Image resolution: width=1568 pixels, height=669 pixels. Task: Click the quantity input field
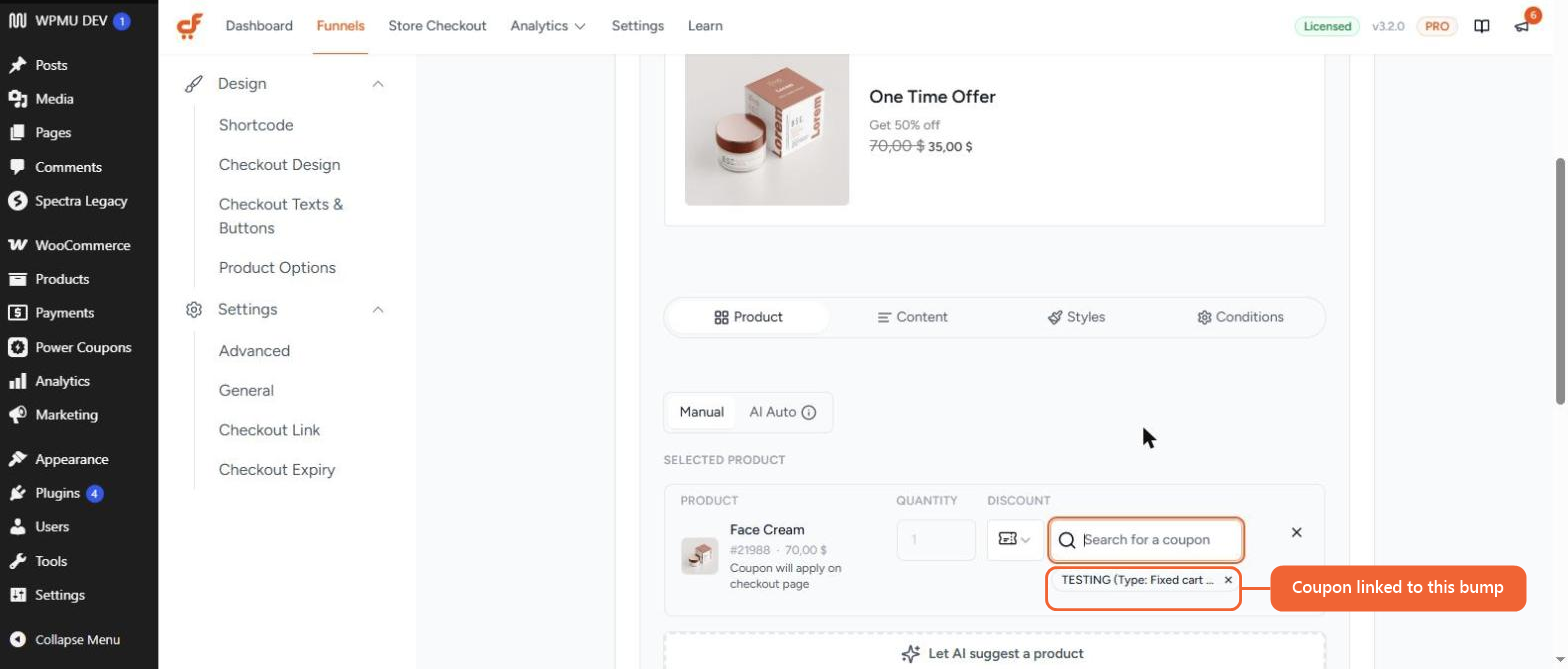pos(936,540)
